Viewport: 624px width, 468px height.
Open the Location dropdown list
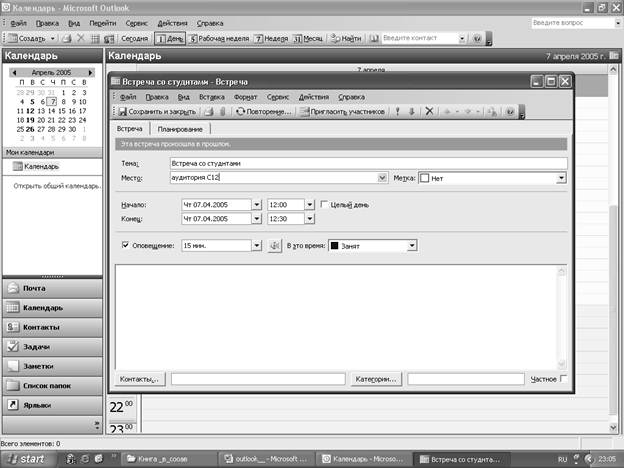pos(382,177)
